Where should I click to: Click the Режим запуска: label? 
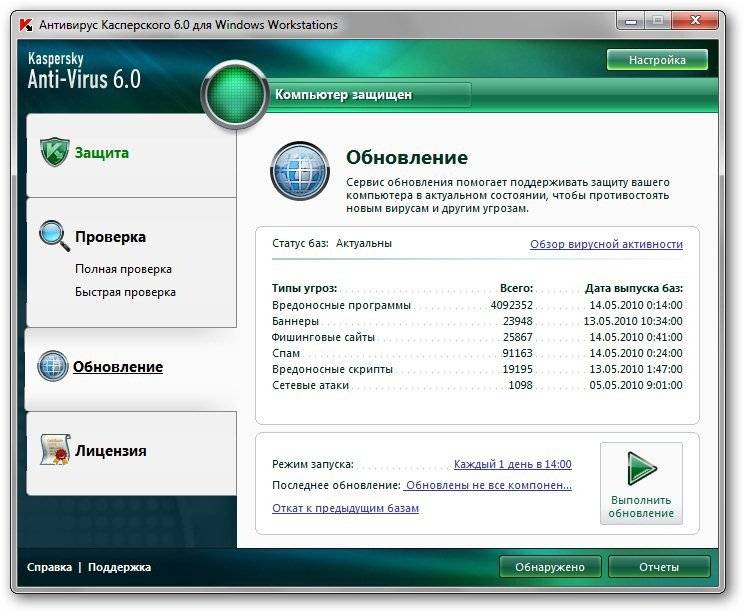(313, 464)
